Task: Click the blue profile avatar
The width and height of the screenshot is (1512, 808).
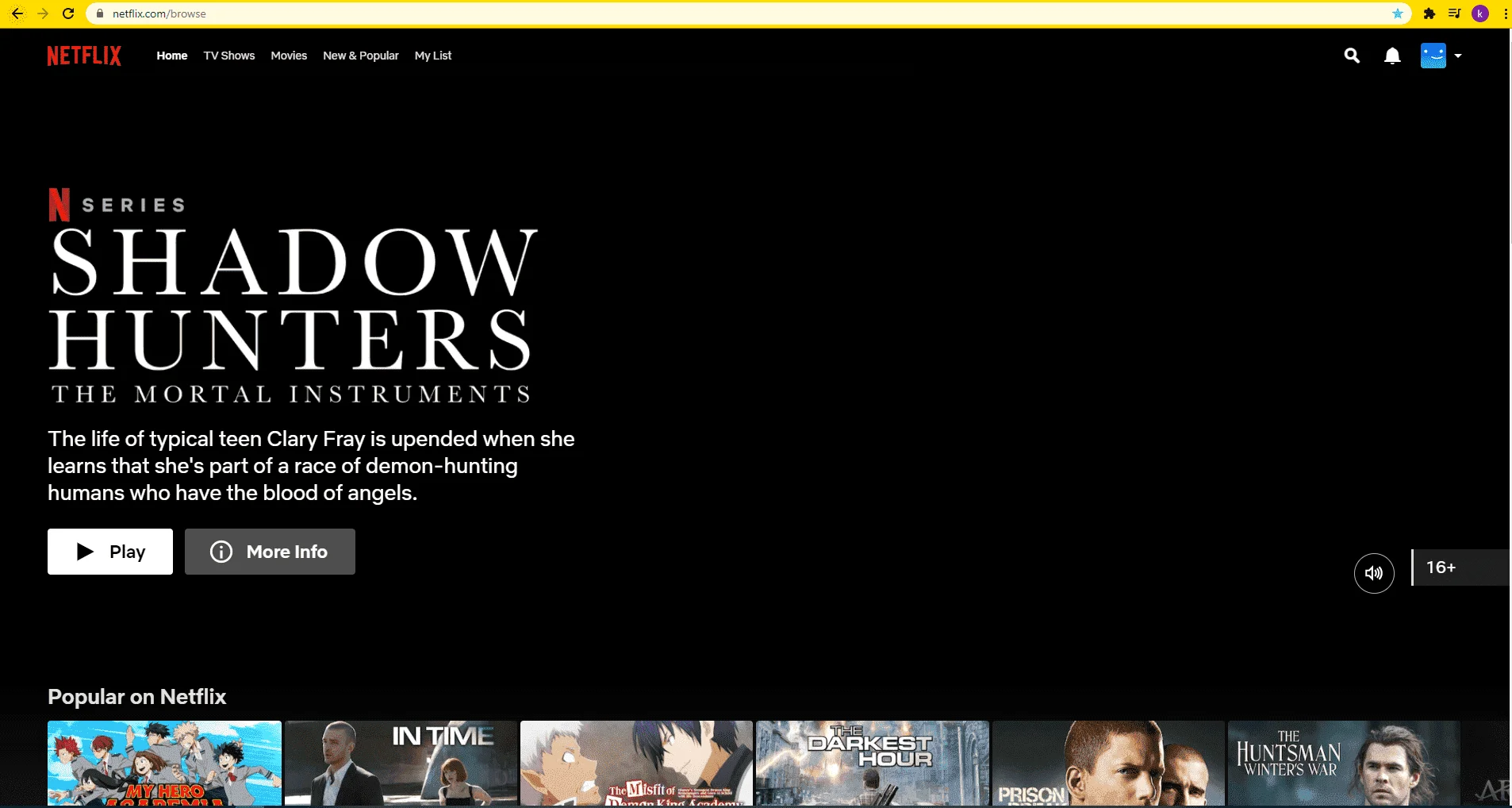Action: pyautogui.click(x=1433, y=56)
